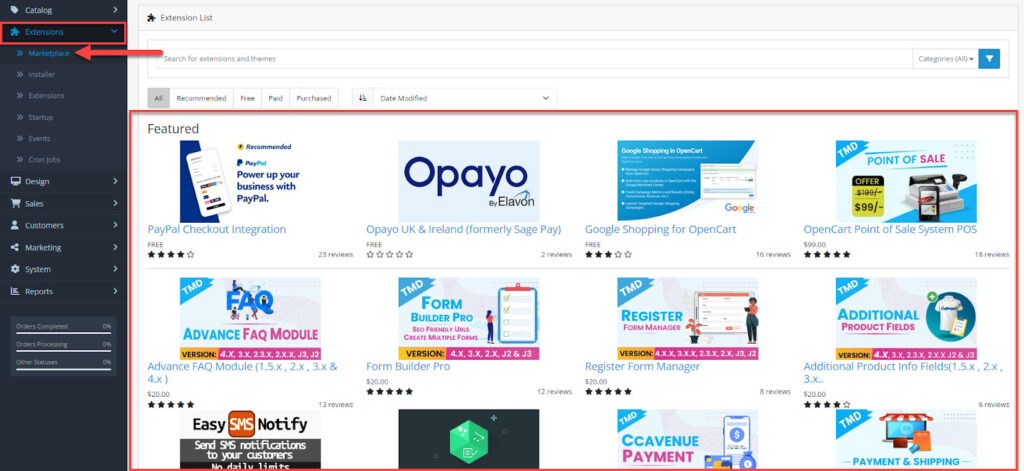Screen dimensions: 1024x471
Task: Click the PayPal Checkout thumbnail image
Action: (x=250, y=182)
